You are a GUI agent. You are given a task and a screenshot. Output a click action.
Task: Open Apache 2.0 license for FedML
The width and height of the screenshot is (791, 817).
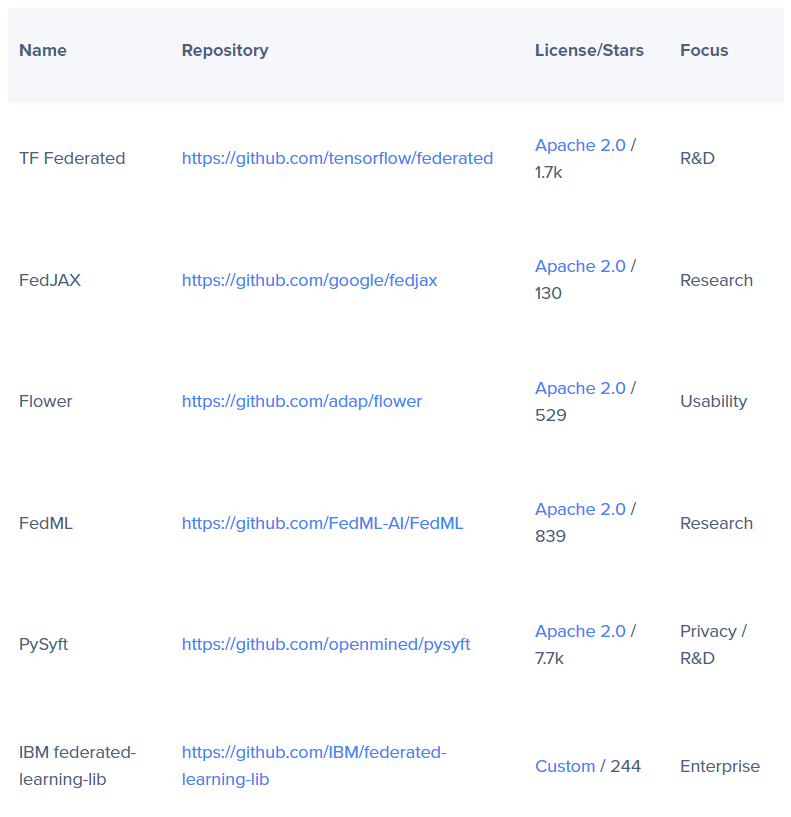click(580, 509)
